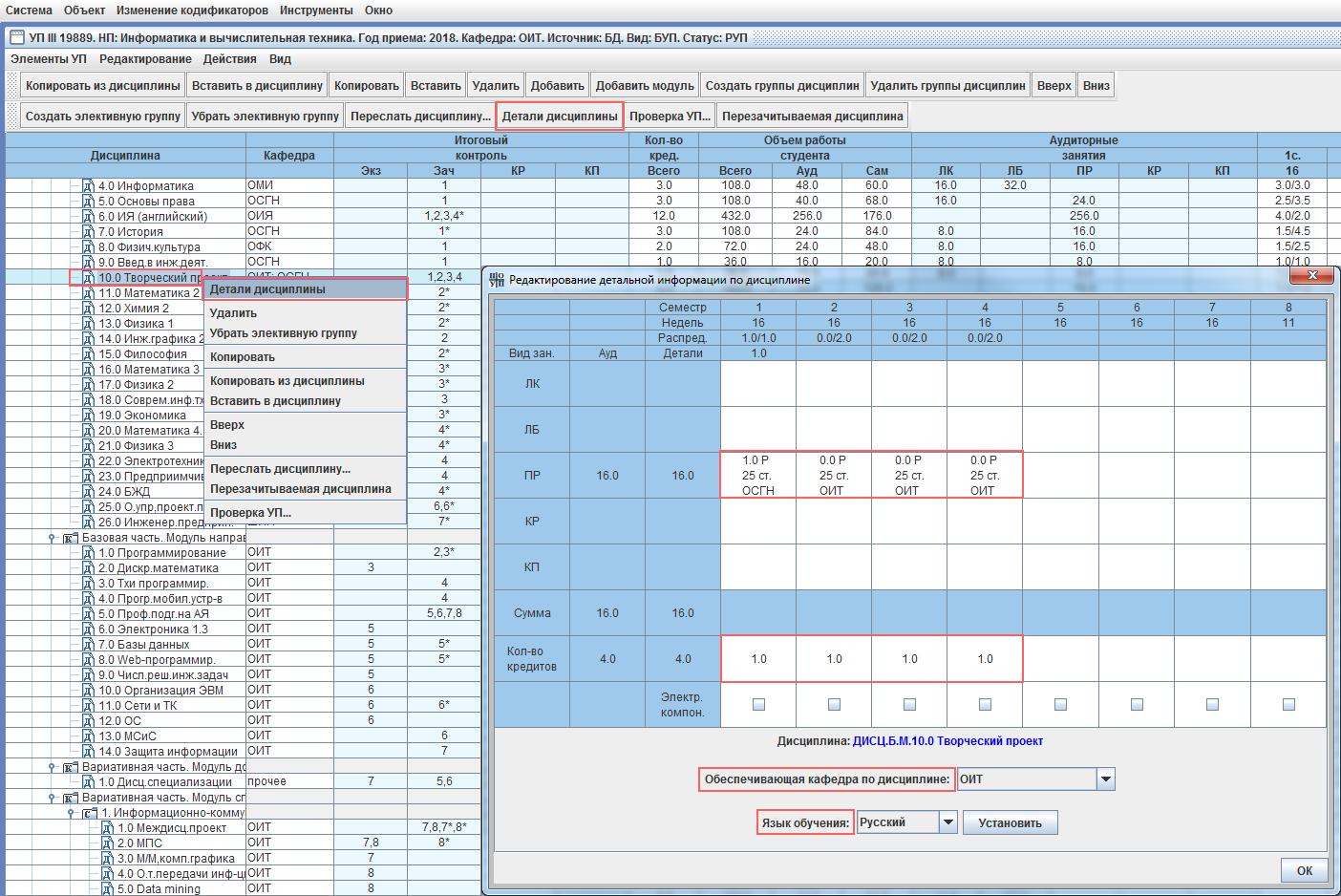Open Редактирование menu

145,59
